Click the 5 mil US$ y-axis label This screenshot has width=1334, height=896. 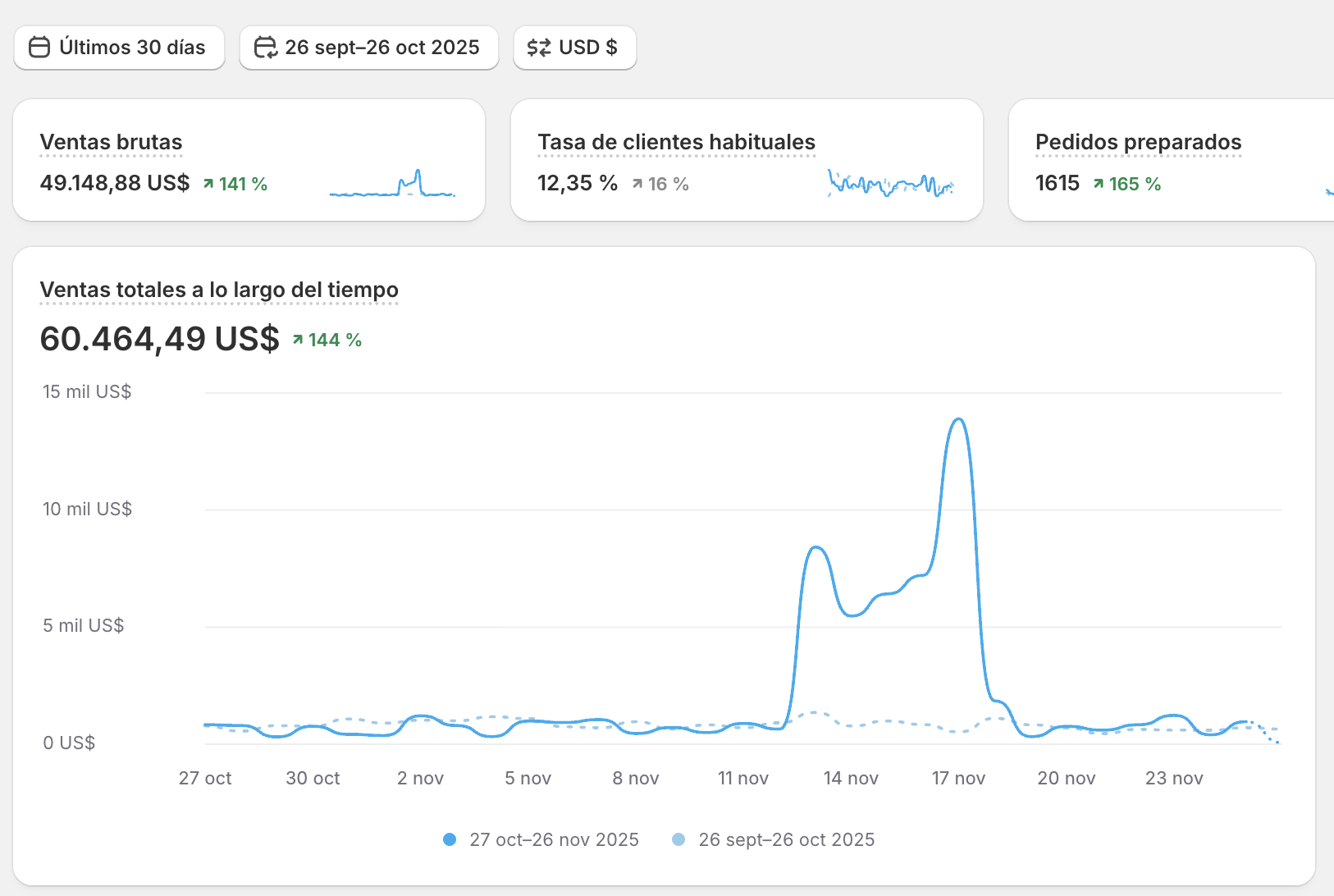click(84, 625)
